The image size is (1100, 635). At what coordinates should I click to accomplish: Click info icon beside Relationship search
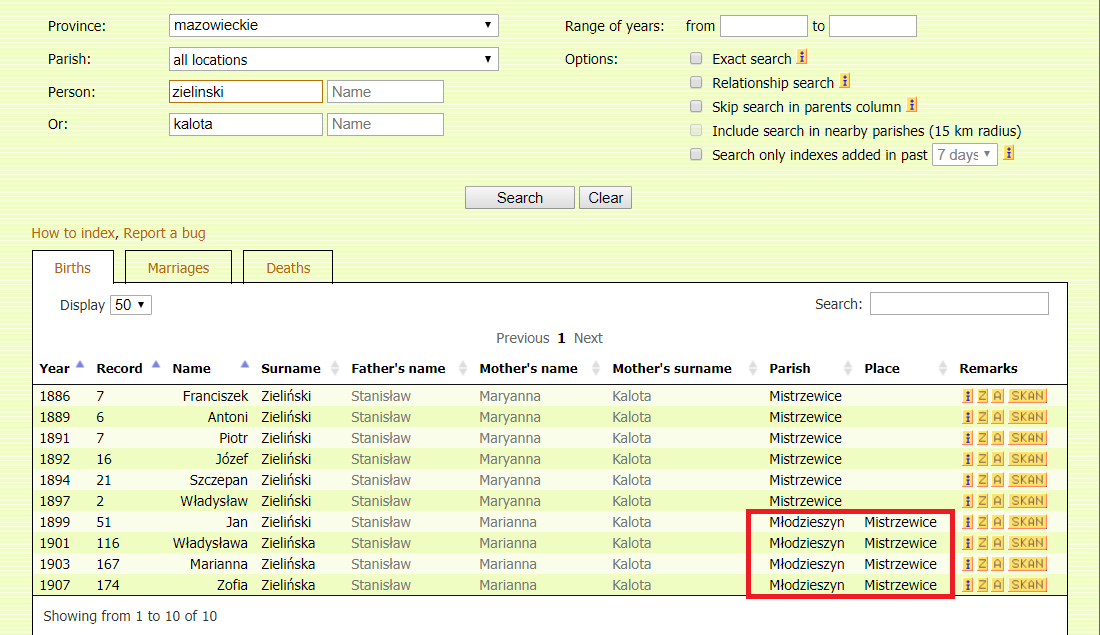coord(845,82)
